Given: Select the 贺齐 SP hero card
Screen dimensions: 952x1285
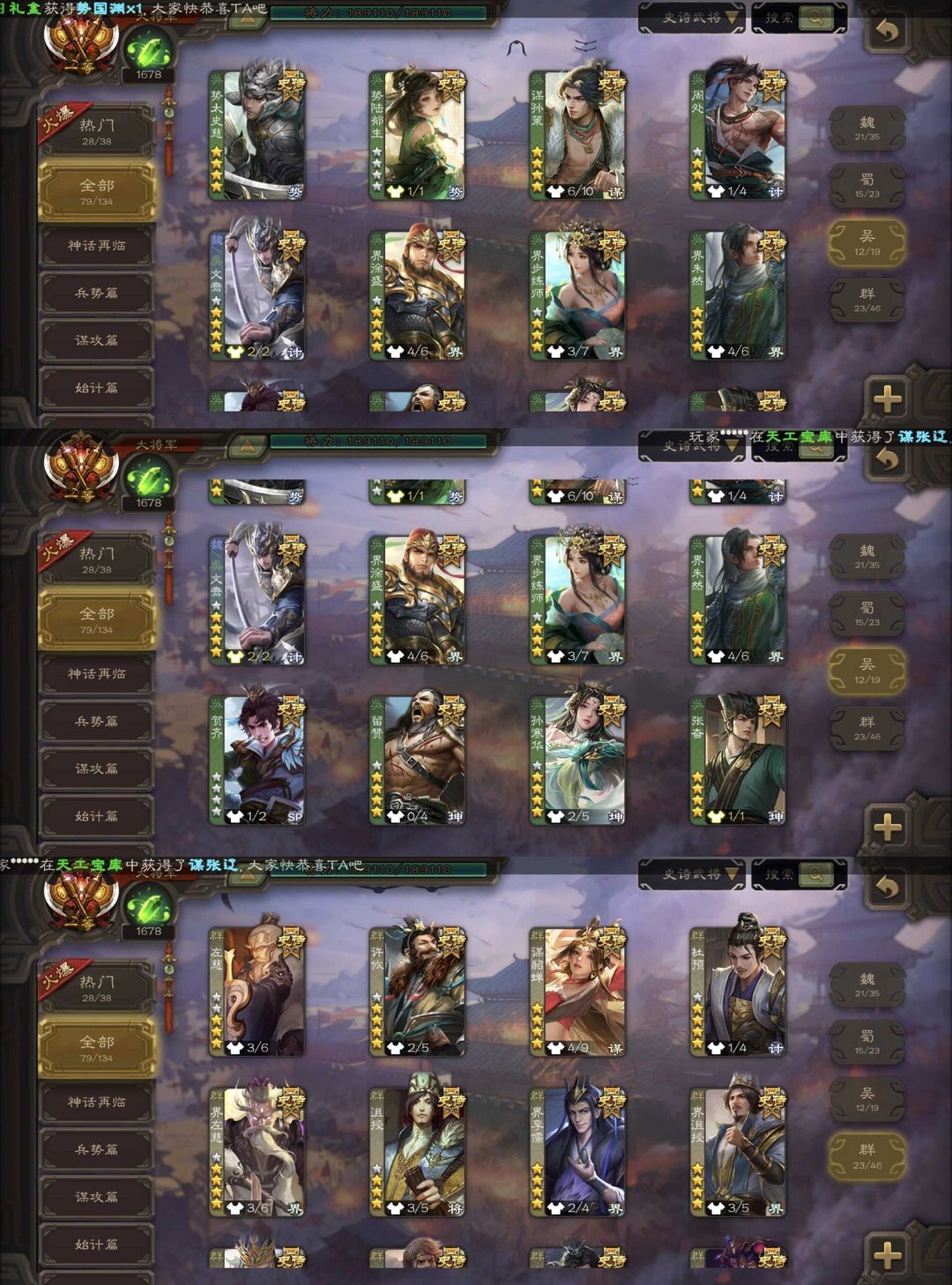Looking at the screenshot, I should pos(257,760).
